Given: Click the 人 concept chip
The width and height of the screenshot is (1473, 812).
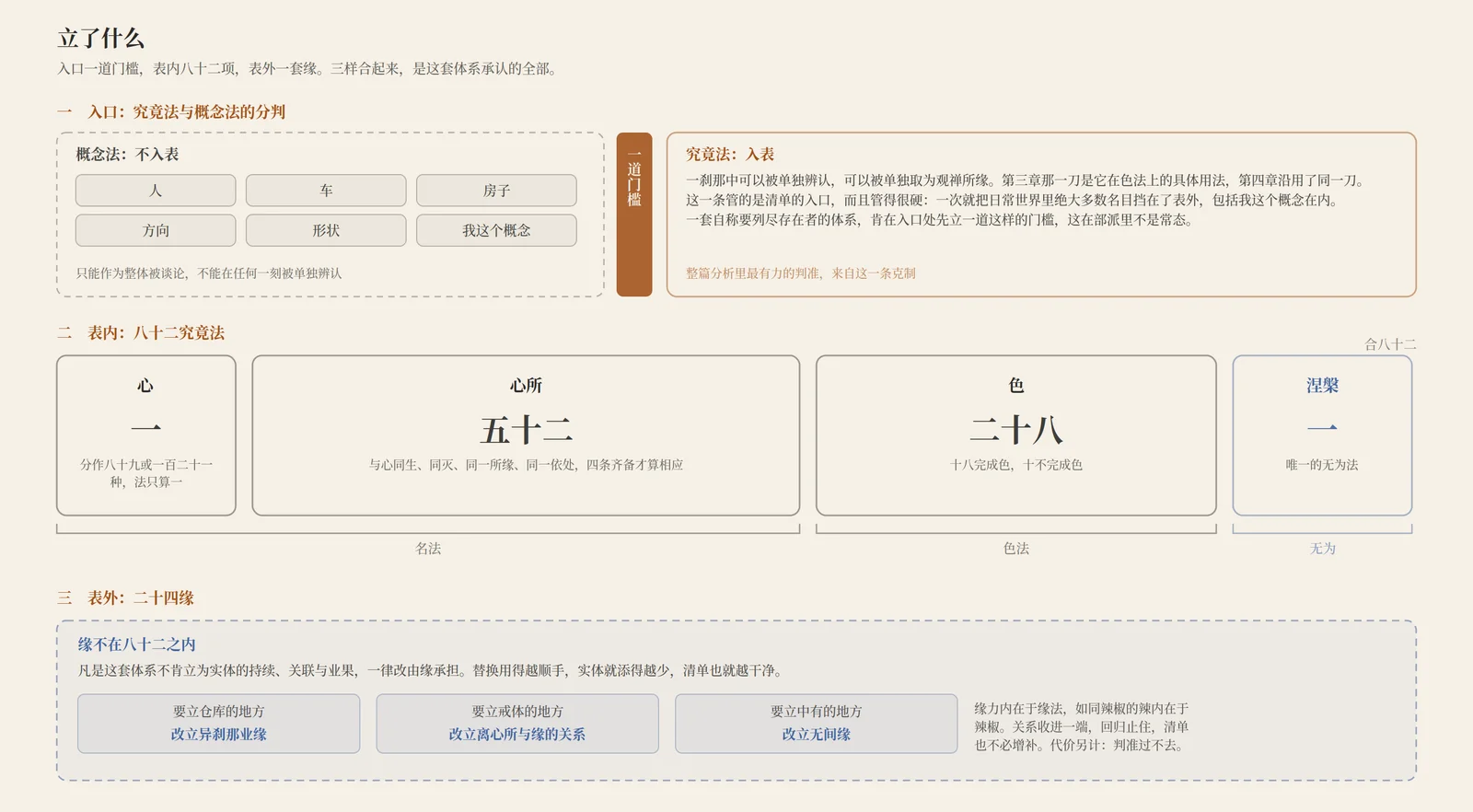Looking at the screenshot, I should click(156, 191).
